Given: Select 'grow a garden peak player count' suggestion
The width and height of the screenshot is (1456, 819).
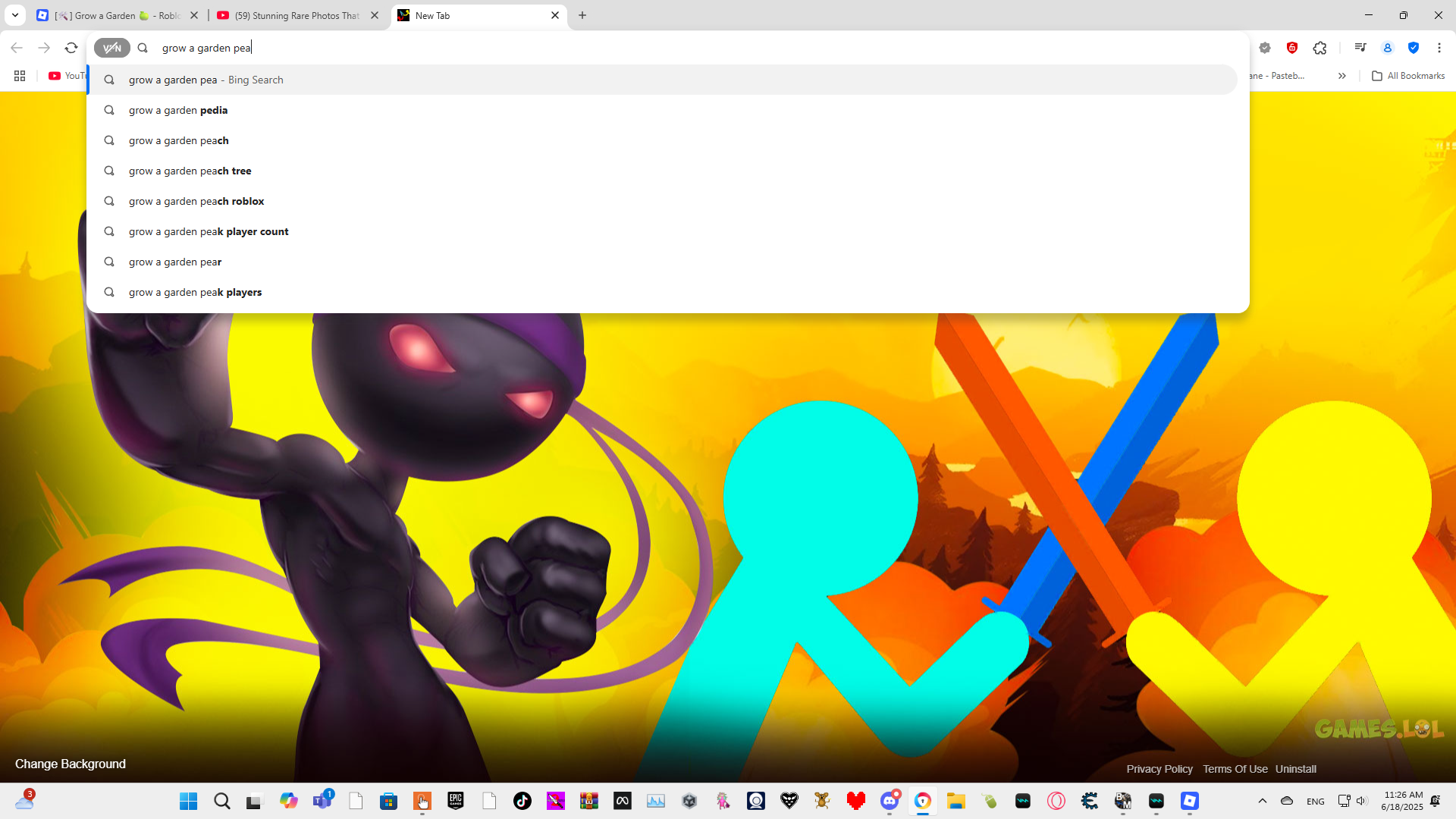Looking at the screenshot, I should (x=662, y=231).
